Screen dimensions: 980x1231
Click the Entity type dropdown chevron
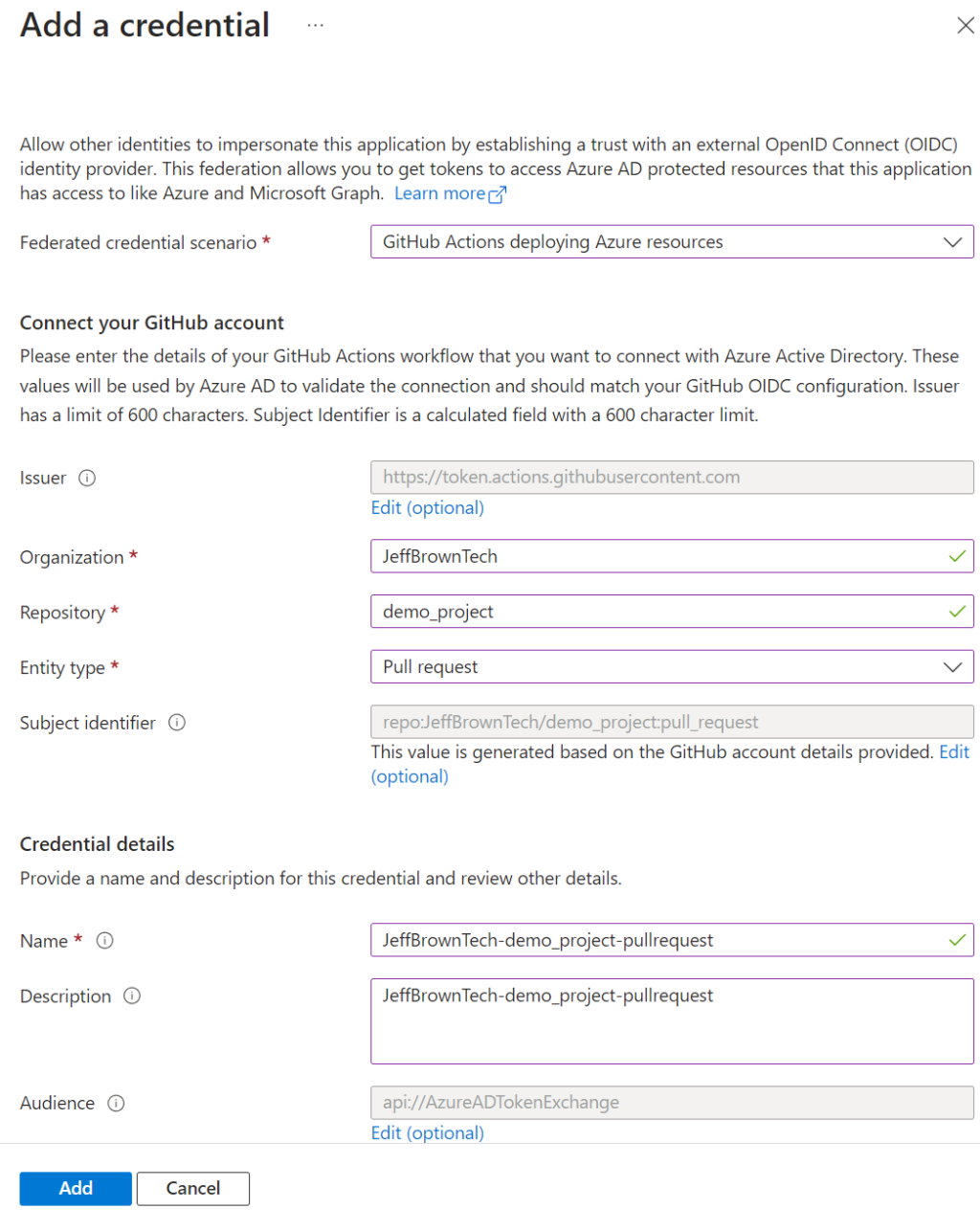coord(953,667)
